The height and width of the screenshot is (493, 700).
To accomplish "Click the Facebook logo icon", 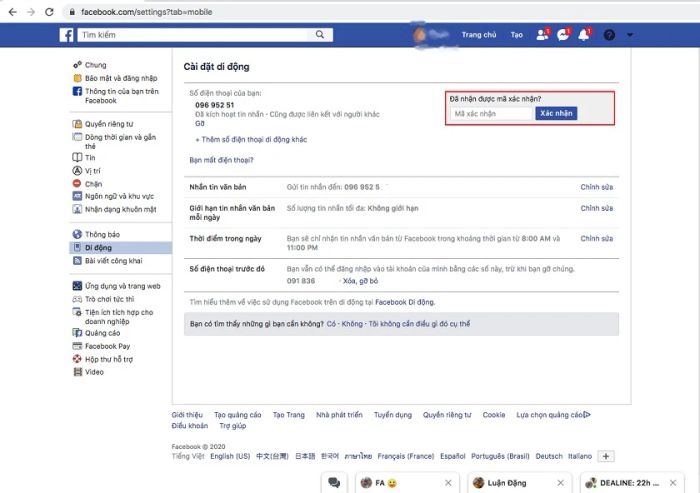I will [67, 35].
